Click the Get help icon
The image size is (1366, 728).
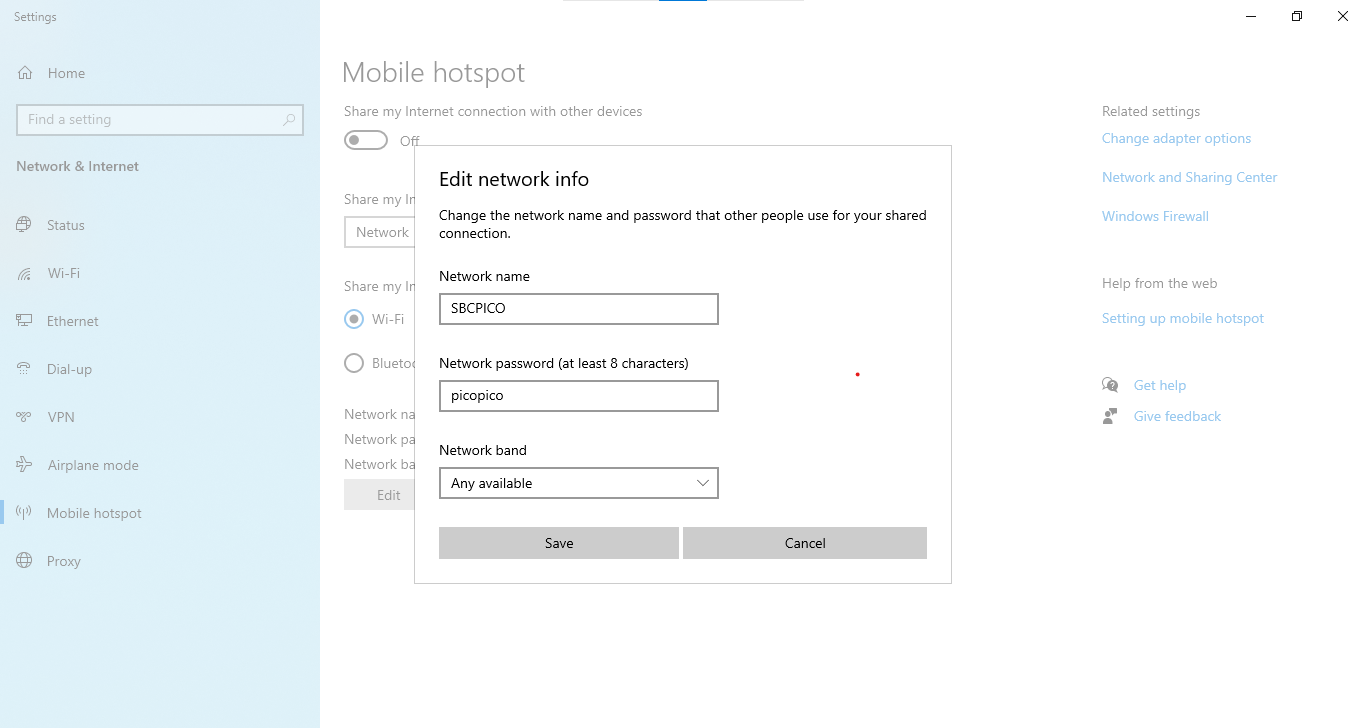click(x=1110, y=384)
